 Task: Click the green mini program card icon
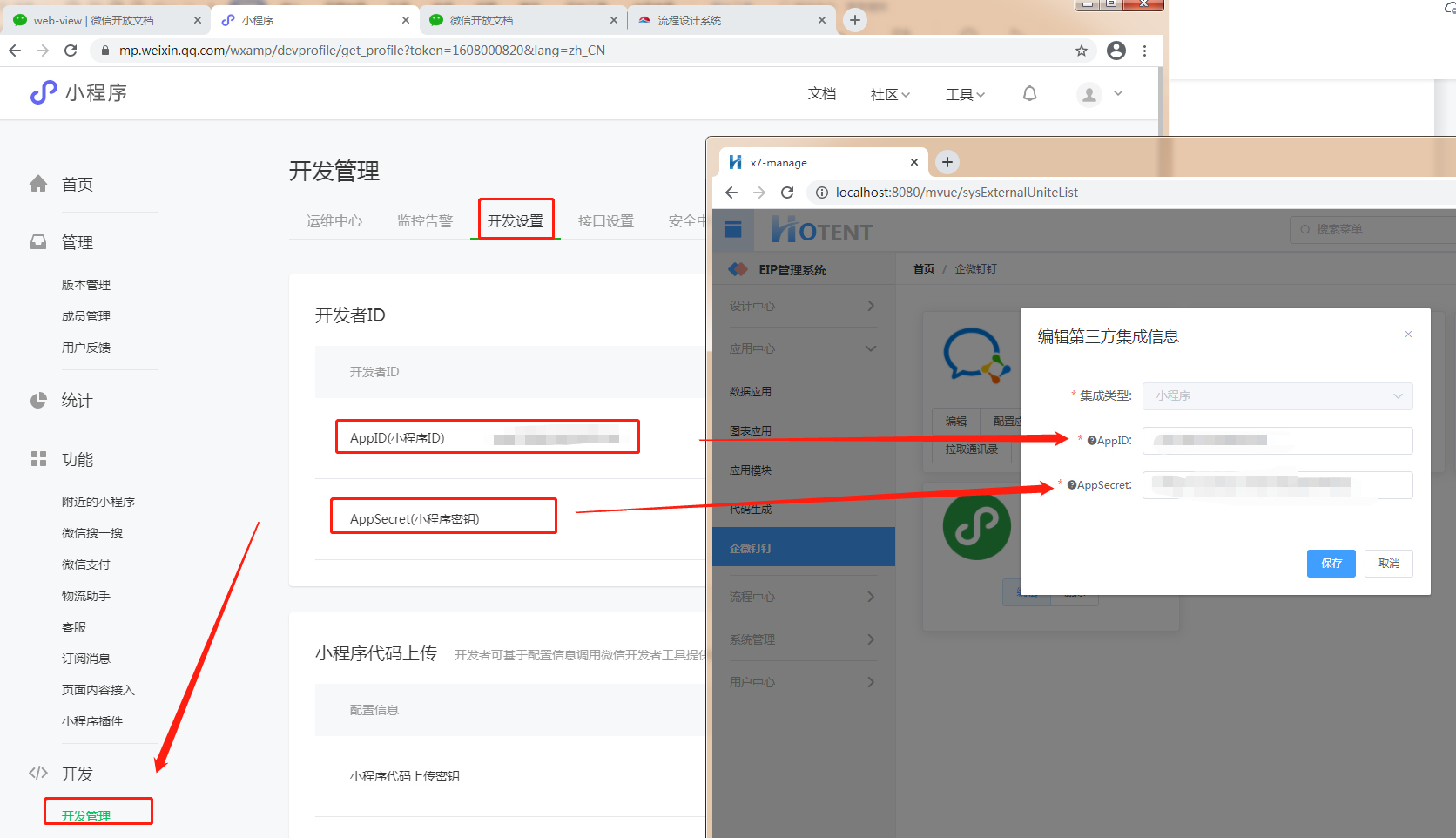[x=977, y=526]
